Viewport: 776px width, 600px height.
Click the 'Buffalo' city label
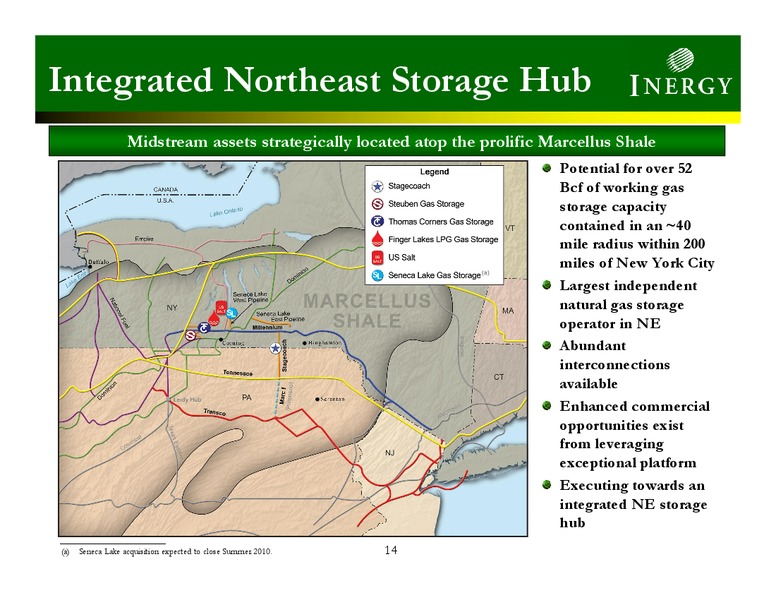99,262
